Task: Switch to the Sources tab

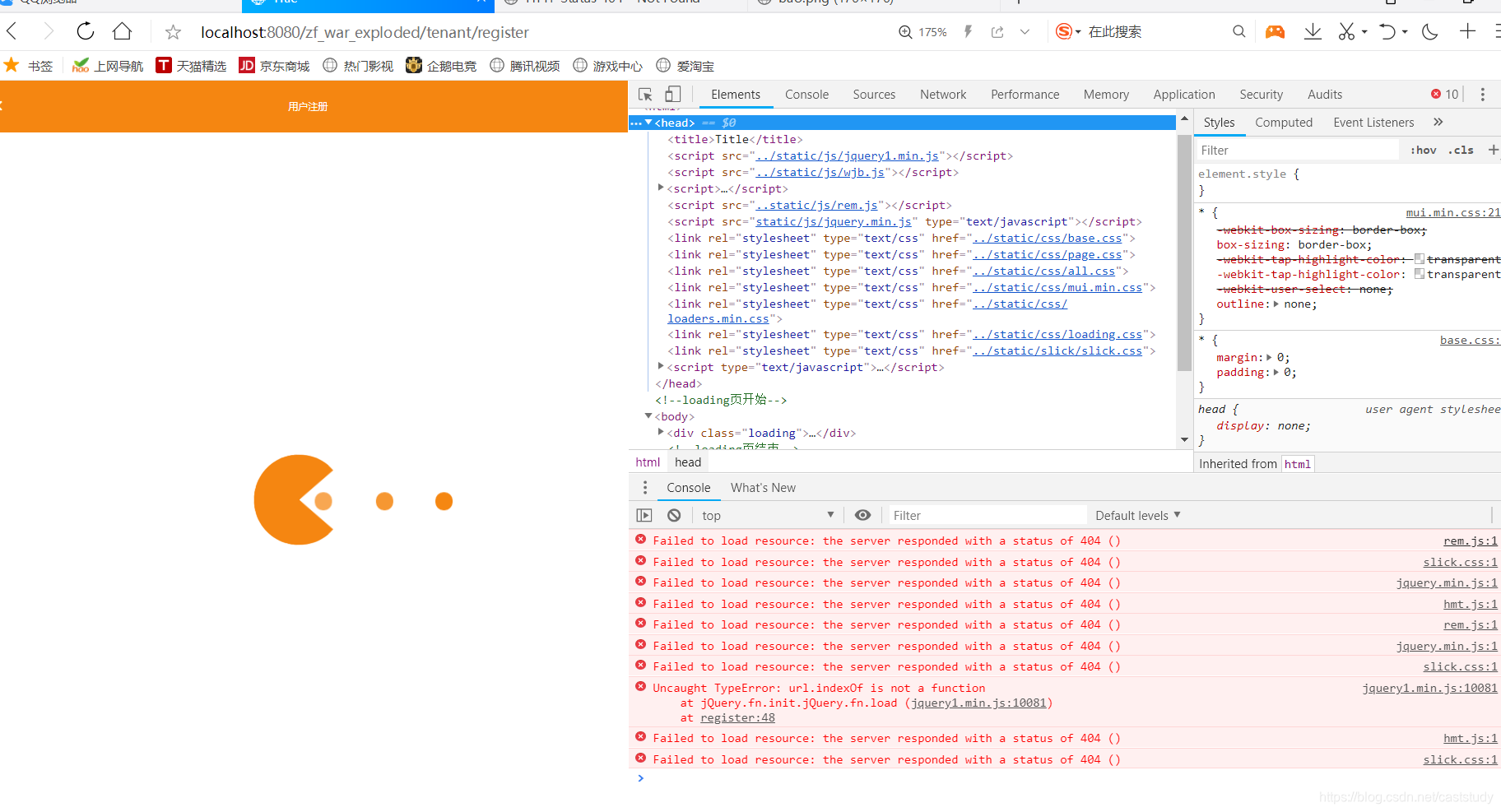Action: (874, 95)
